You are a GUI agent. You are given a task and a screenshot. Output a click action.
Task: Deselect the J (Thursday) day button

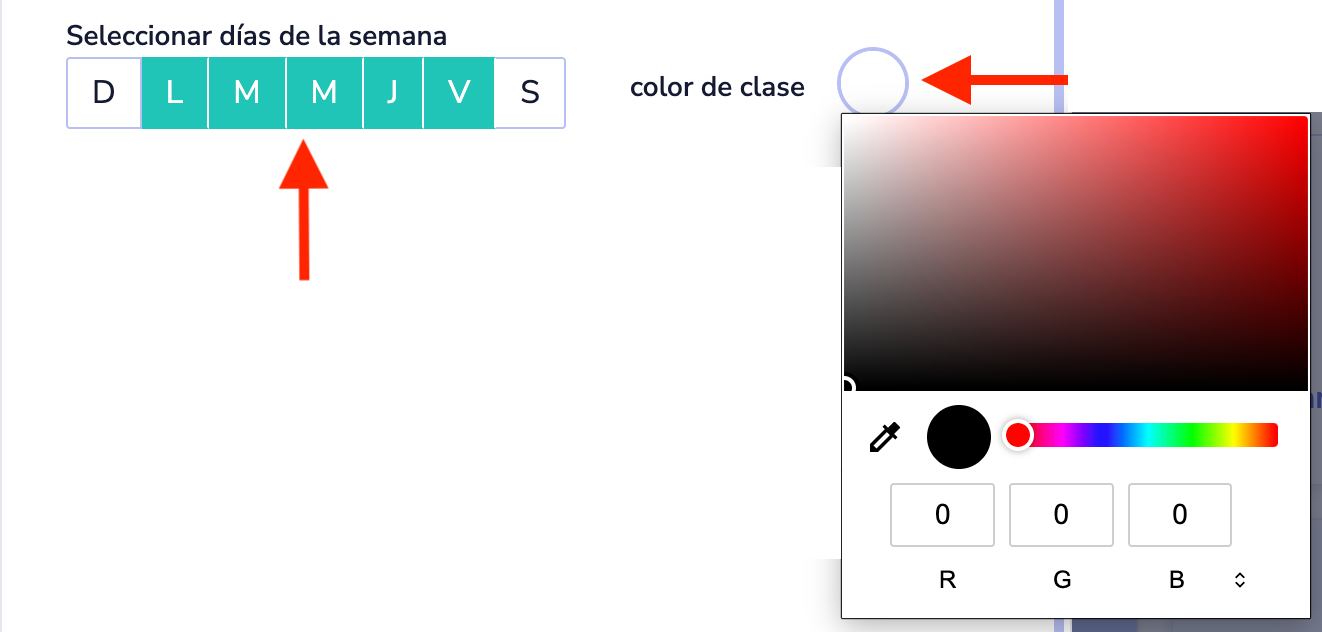pos(393,93)
